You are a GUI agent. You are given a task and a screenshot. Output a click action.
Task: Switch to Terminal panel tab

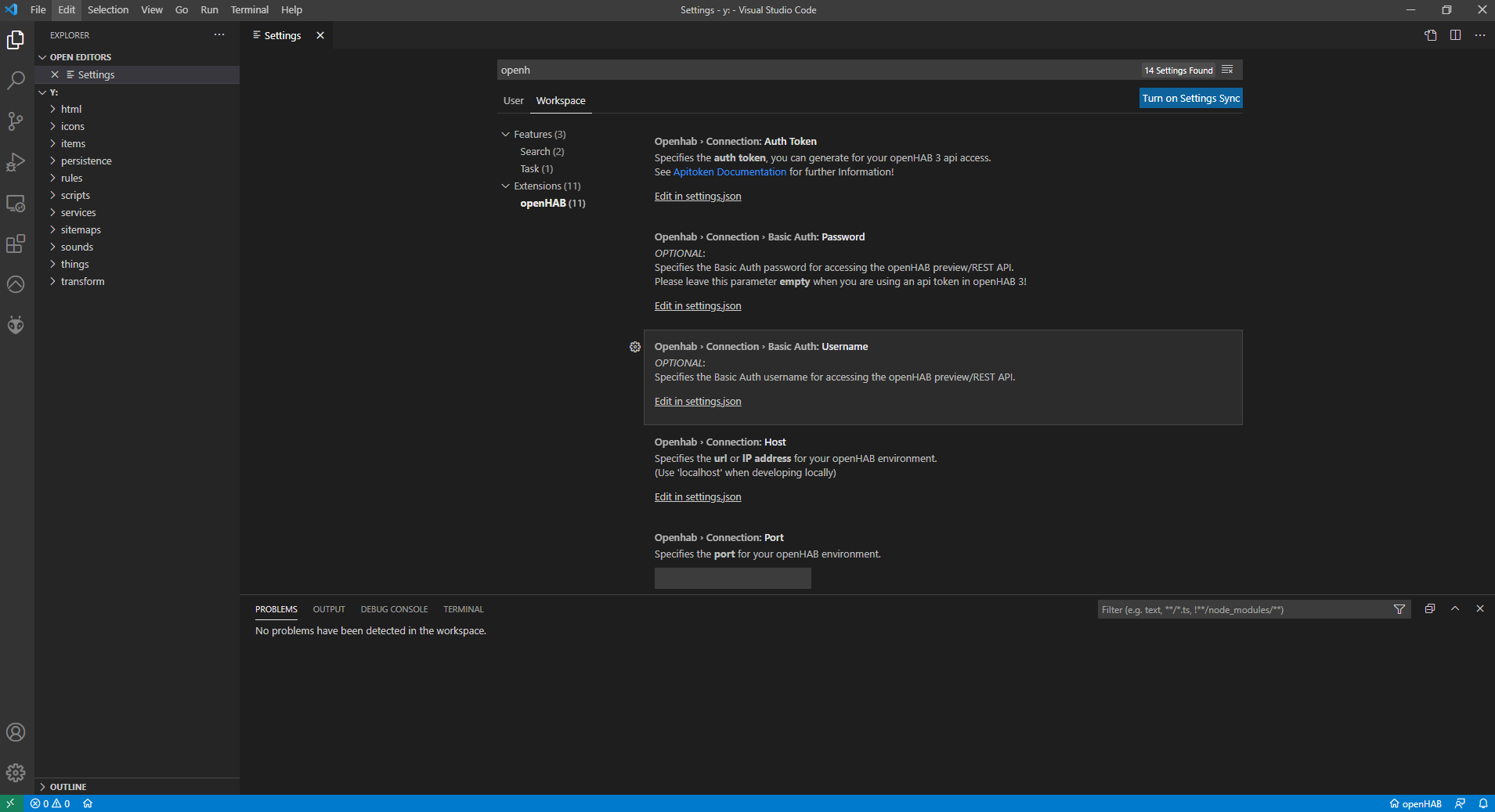point(464,609)
